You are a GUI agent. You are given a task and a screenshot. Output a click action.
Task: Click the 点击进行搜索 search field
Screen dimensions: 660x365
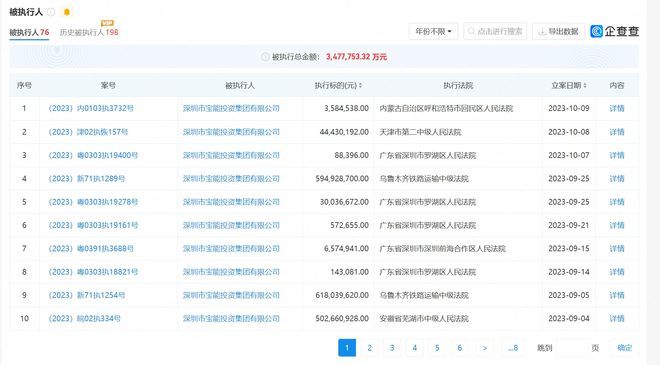[x=495, y=31]
